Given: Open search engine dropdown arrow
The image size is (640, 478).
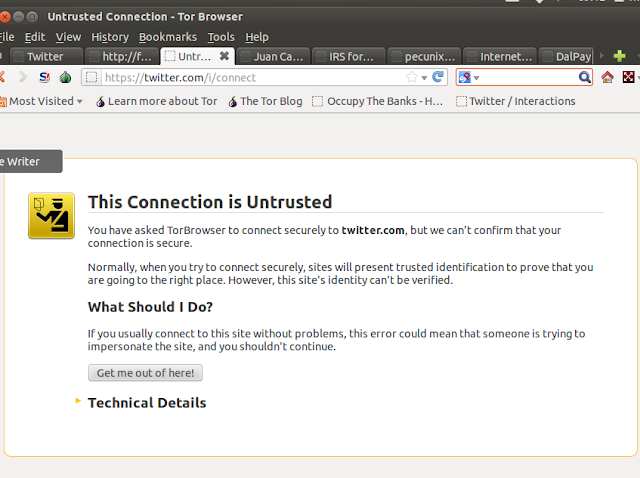Looking at the screenshot, I should 476,78.
